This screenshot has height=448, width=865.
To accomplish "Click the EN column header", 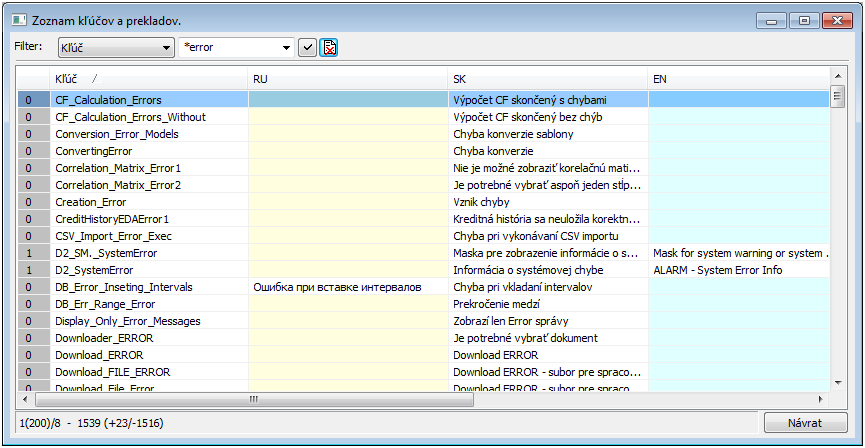I will tap(738, 78).
